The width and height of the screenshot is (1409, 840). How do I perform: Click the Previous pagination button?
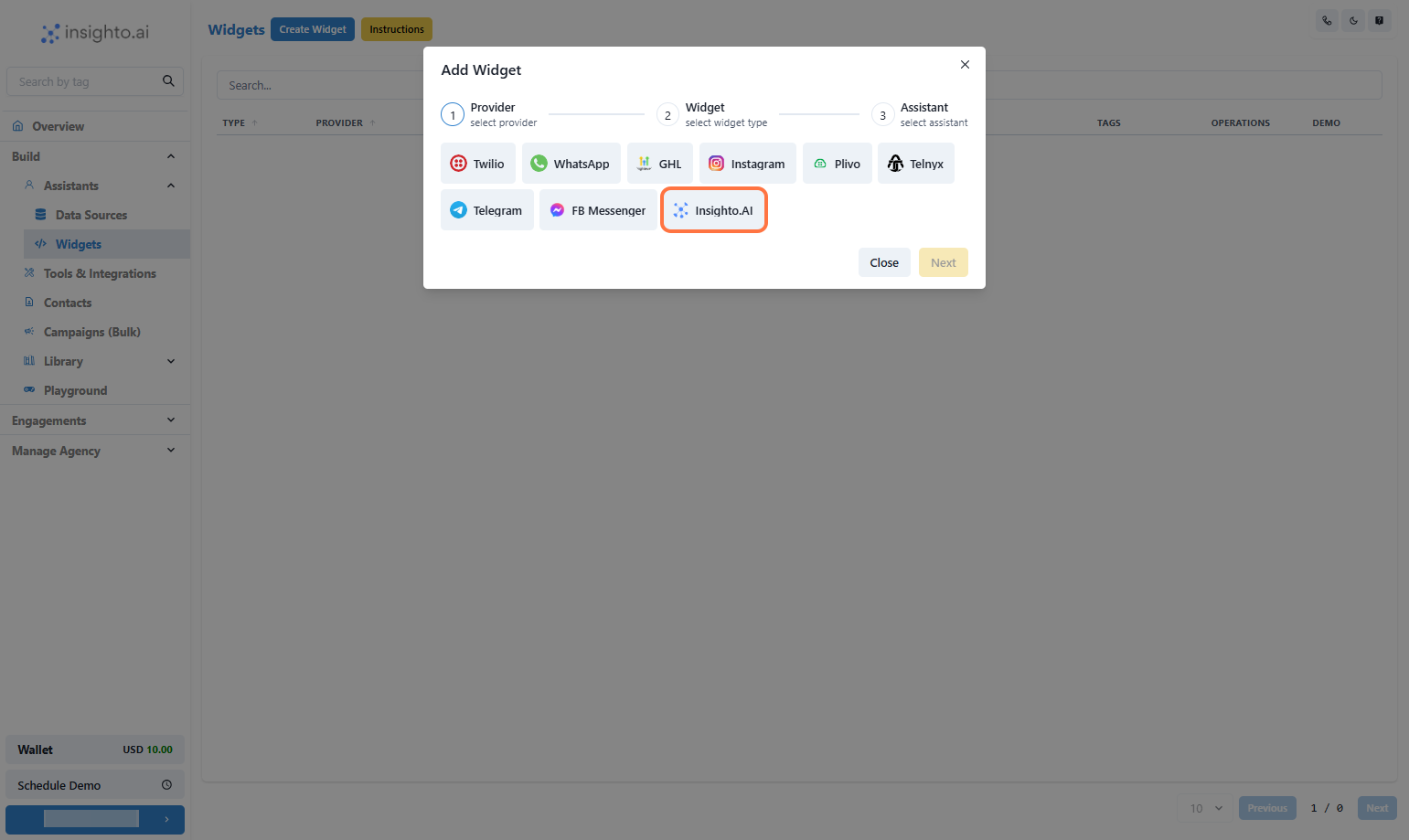pos(1267,808)
